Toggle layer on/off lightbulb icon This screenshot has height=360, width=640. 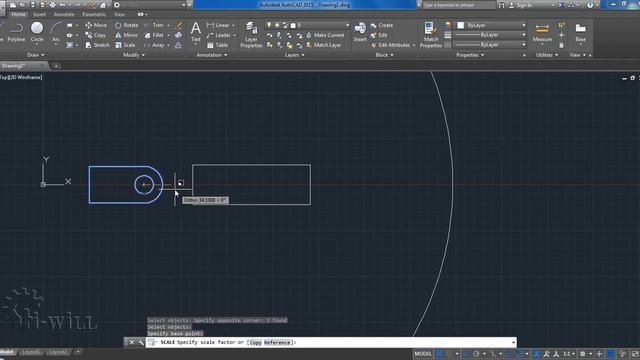[269, 25]
